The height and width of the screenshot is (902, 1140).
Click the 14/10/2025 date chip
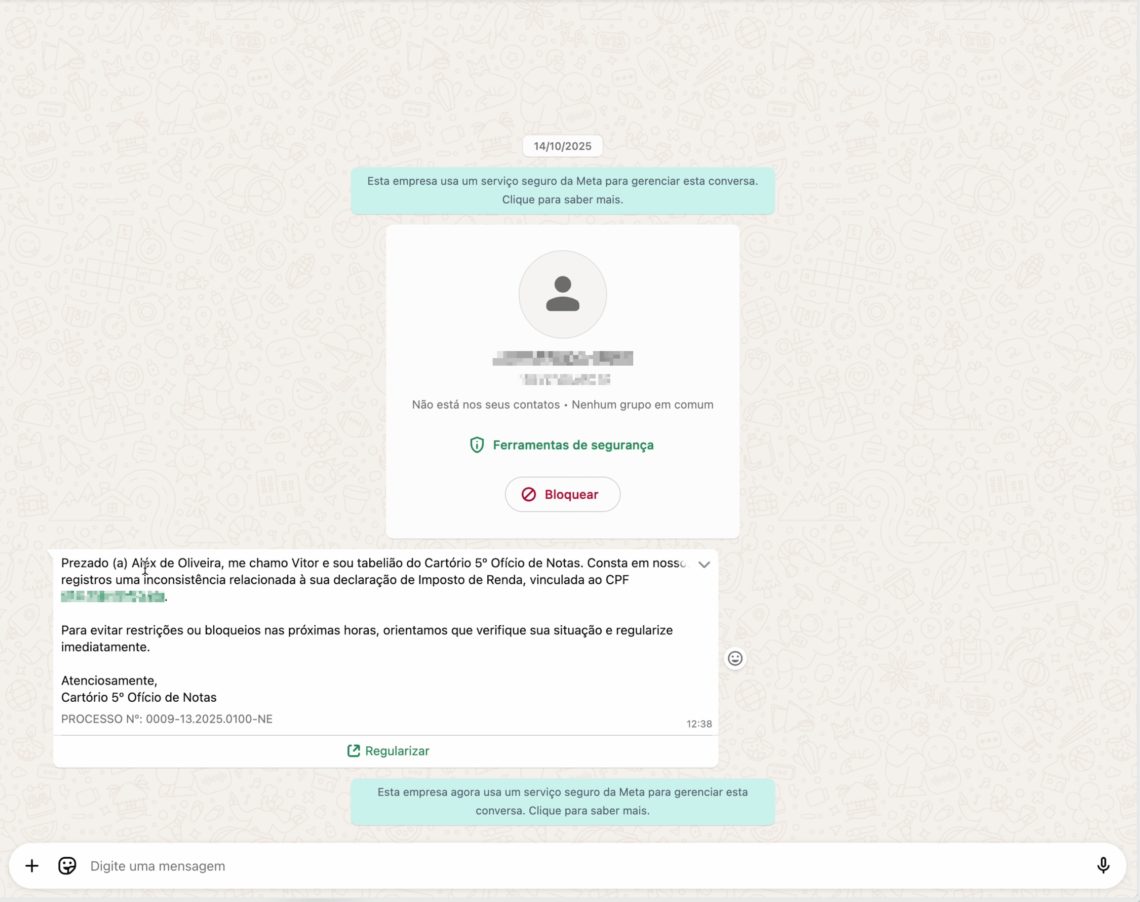pos(562,146)
